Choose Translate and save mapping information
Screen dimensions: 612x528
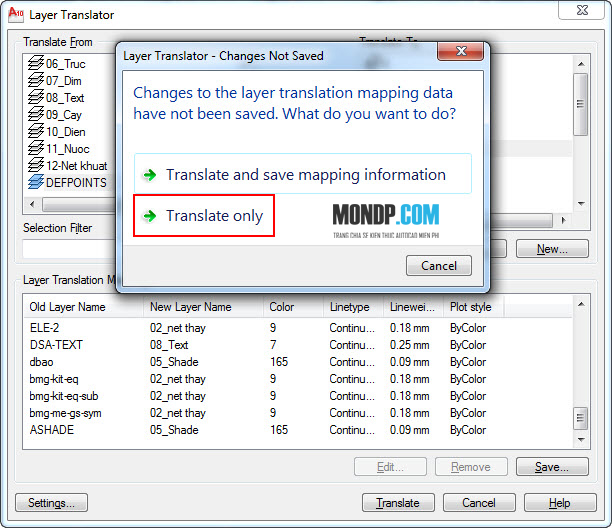[x=302, y=174]
